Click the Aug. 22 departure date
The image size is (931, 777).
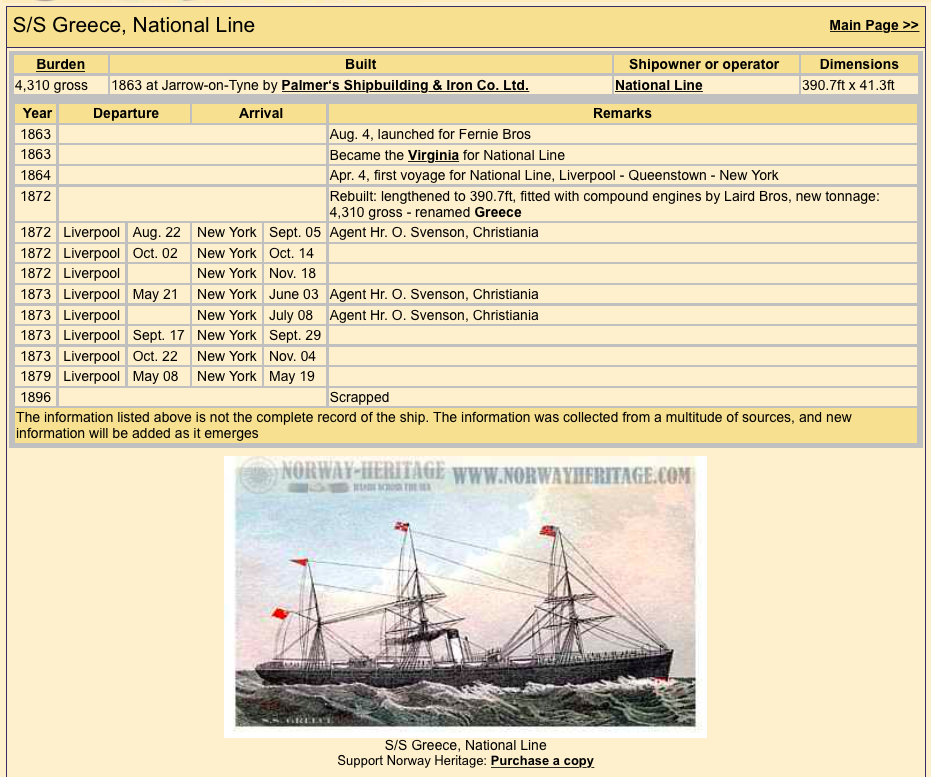pos(156,233)
